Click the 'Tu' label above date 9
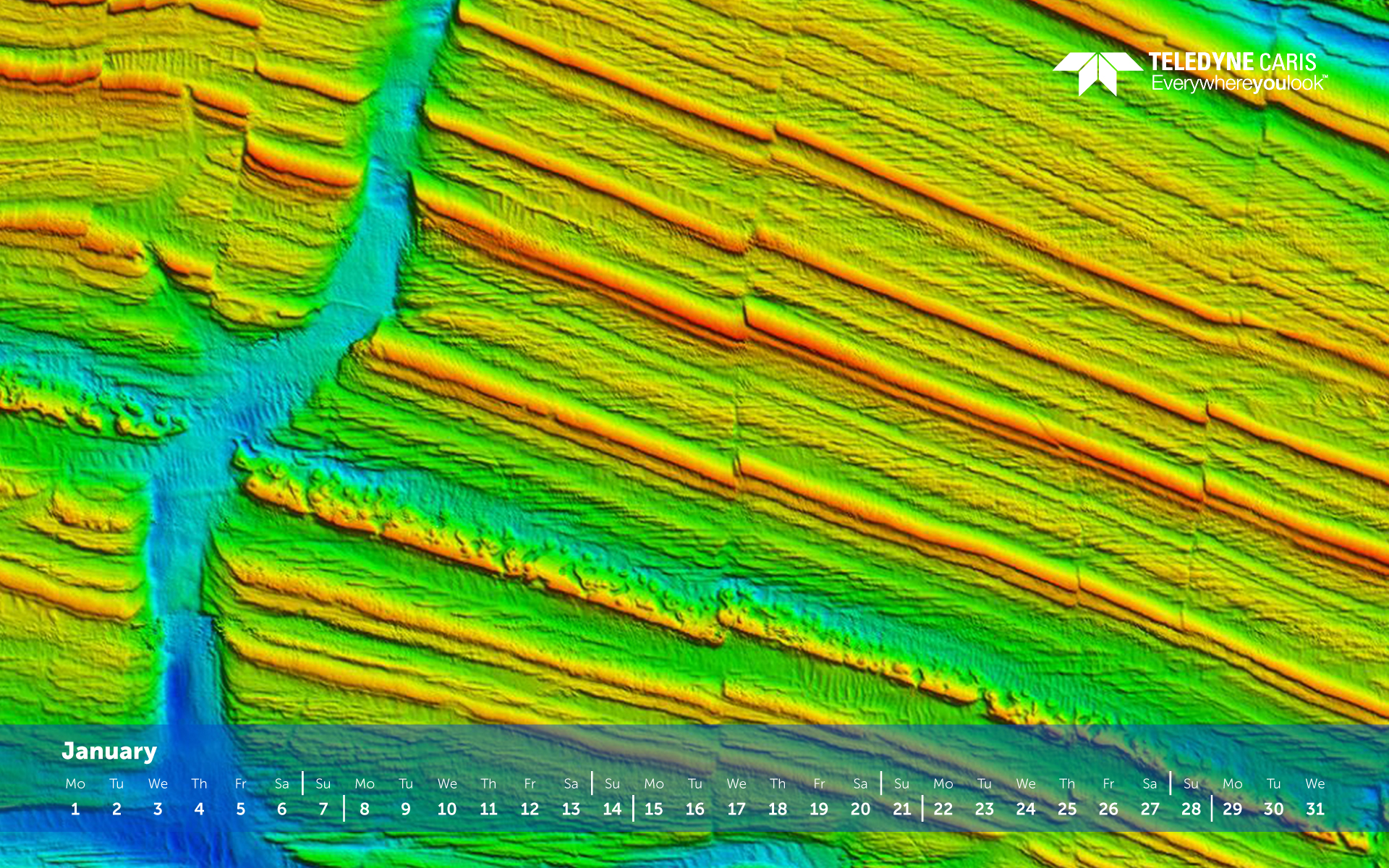Image resolution: width=1389 pixels, height=868 pixels. click(406, 784)
